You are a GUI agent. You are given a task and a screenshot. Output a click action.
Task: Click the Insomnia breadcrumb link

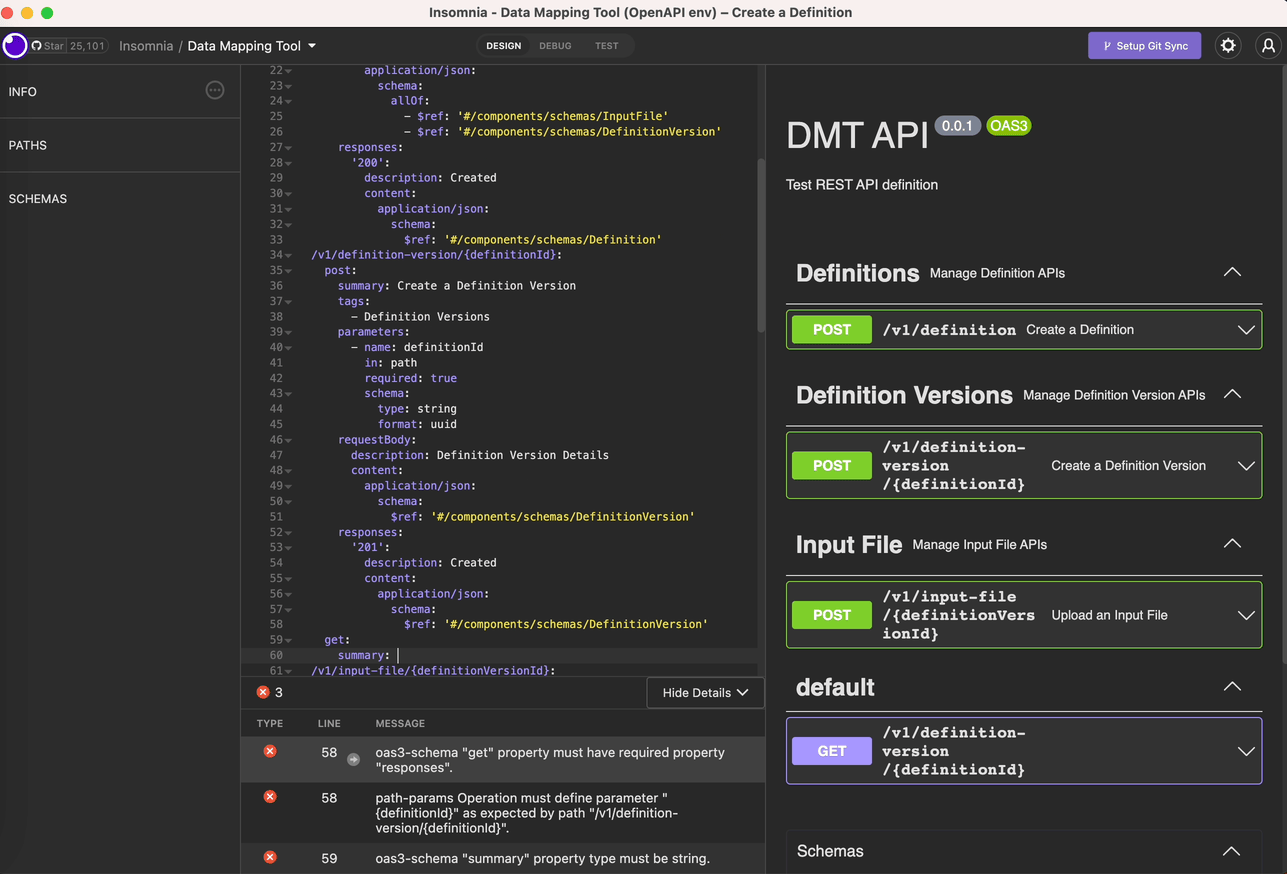146,46
